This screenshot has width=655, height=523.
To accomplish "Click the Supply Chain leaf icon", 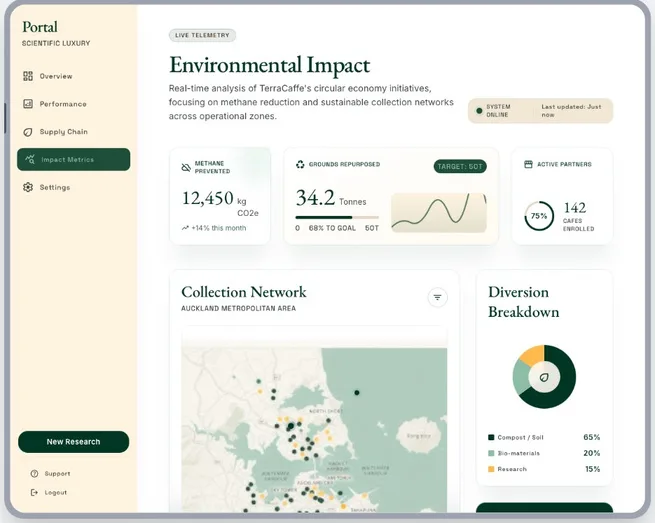I will click(x=28, y=132).
